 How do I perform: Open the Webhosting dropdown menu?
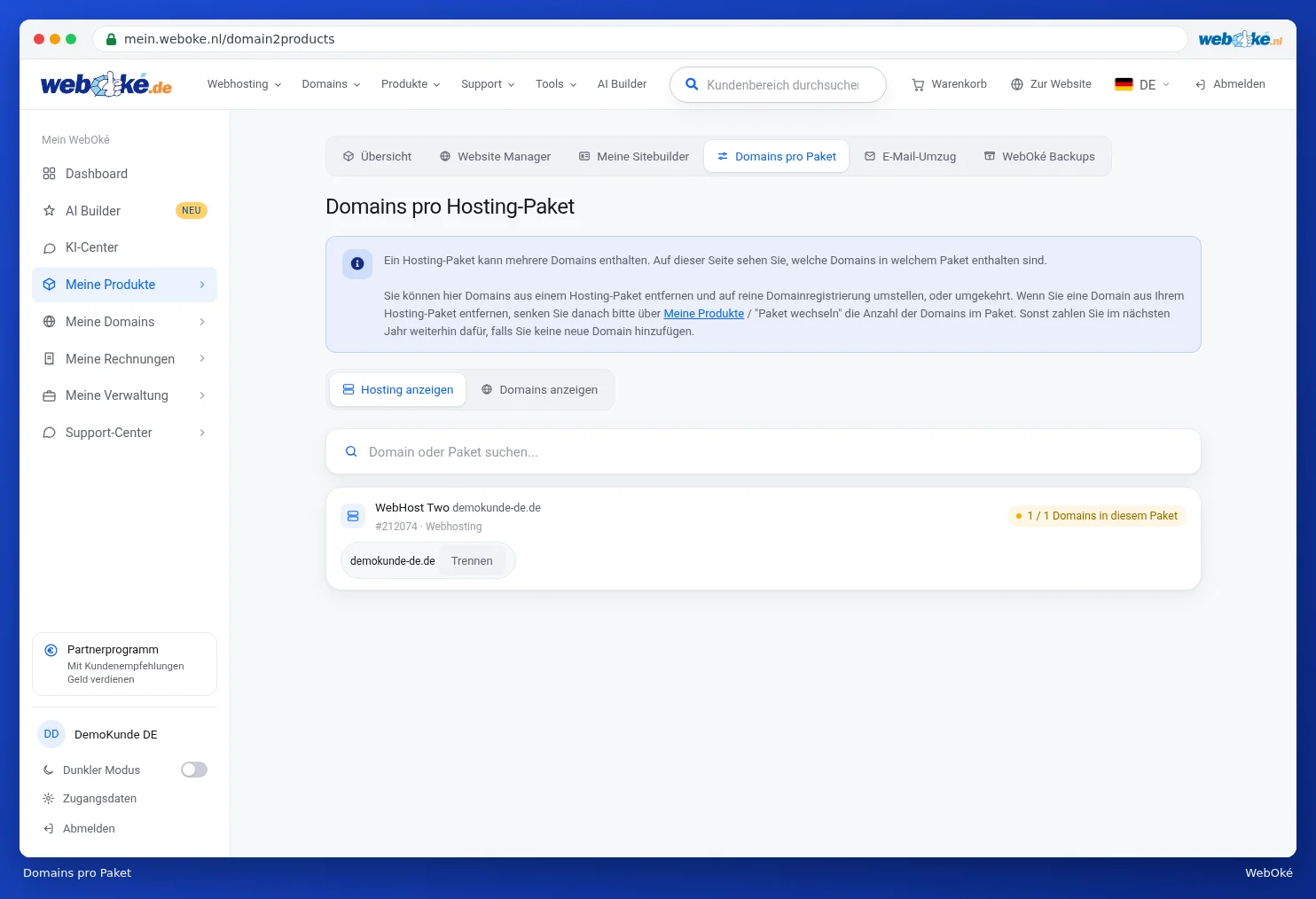tap(244, 84)
